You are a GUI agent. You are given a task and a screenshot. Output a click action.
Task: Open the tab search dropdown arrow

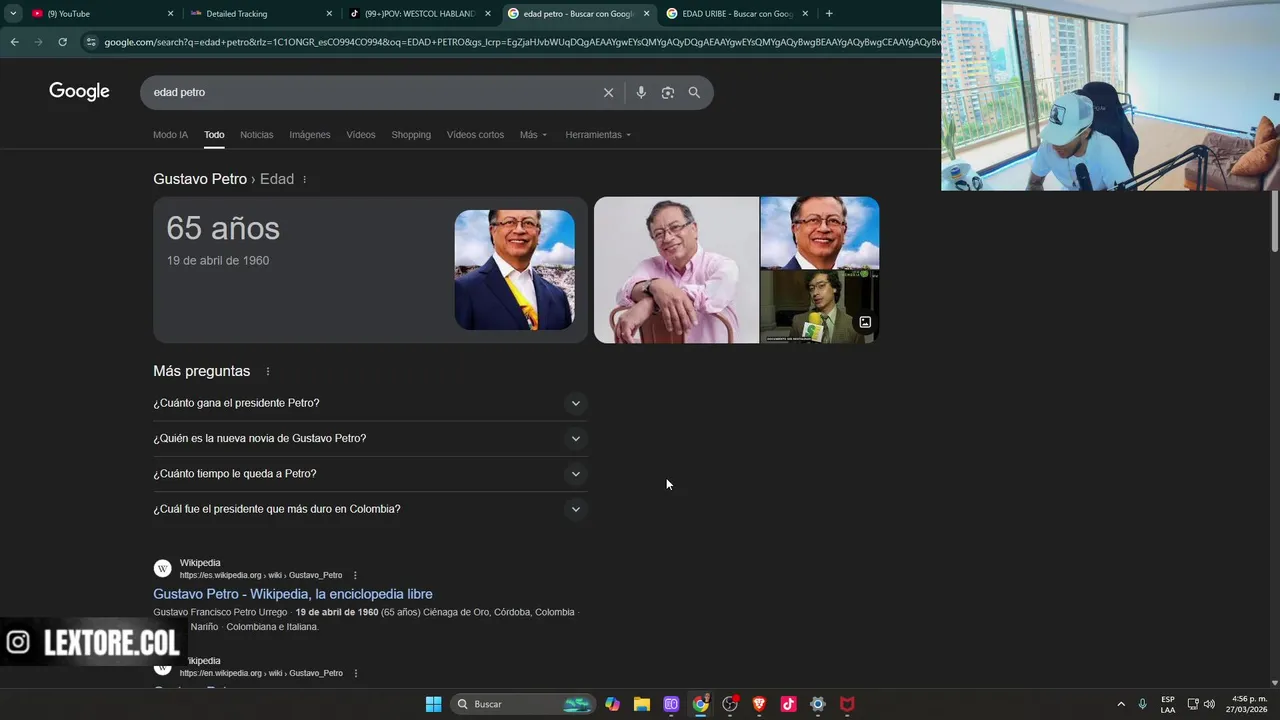[x=13, y=13]
